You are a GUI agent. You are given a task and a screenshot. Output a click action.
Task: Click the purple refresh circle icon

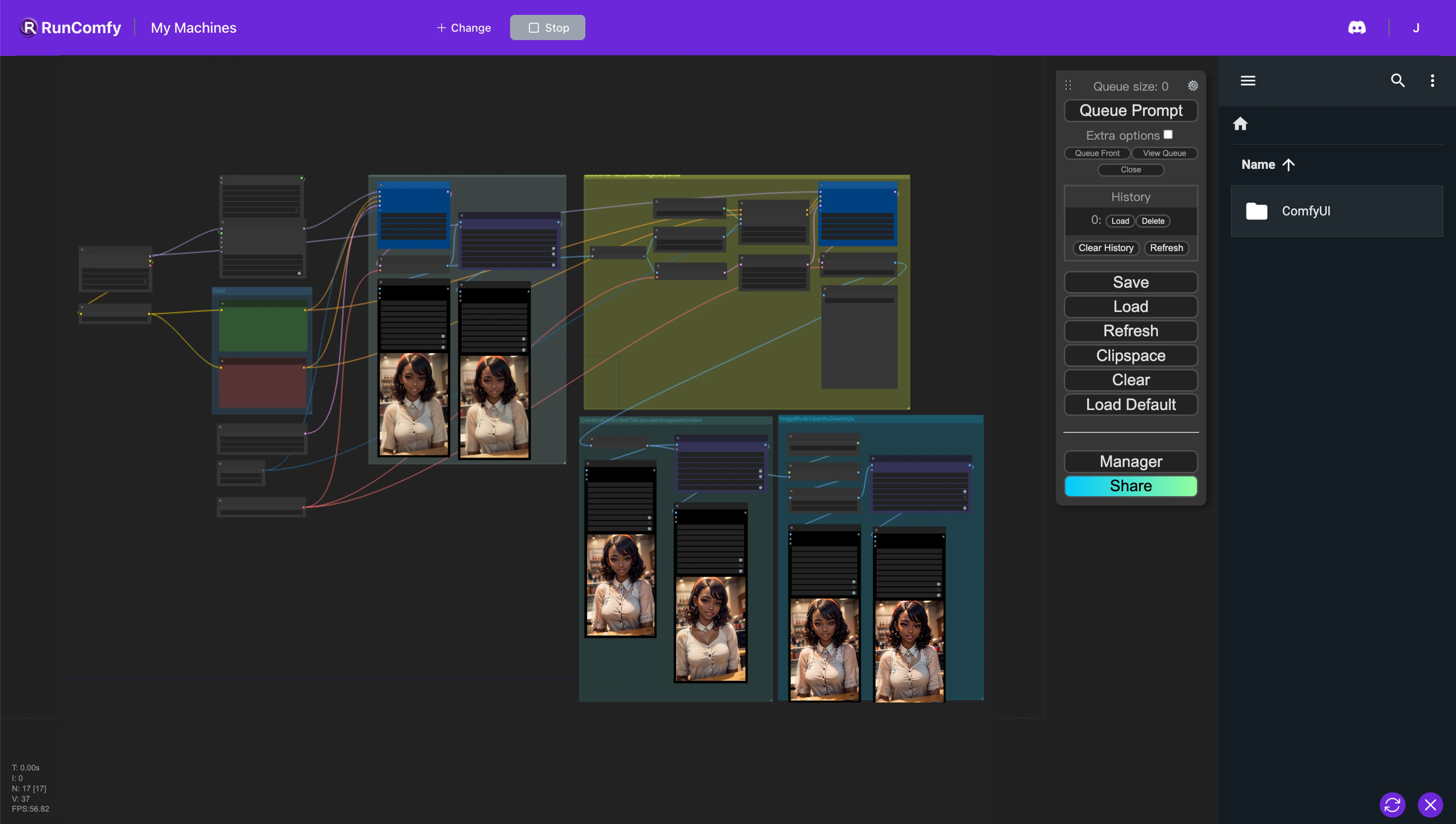(1392, 804)
